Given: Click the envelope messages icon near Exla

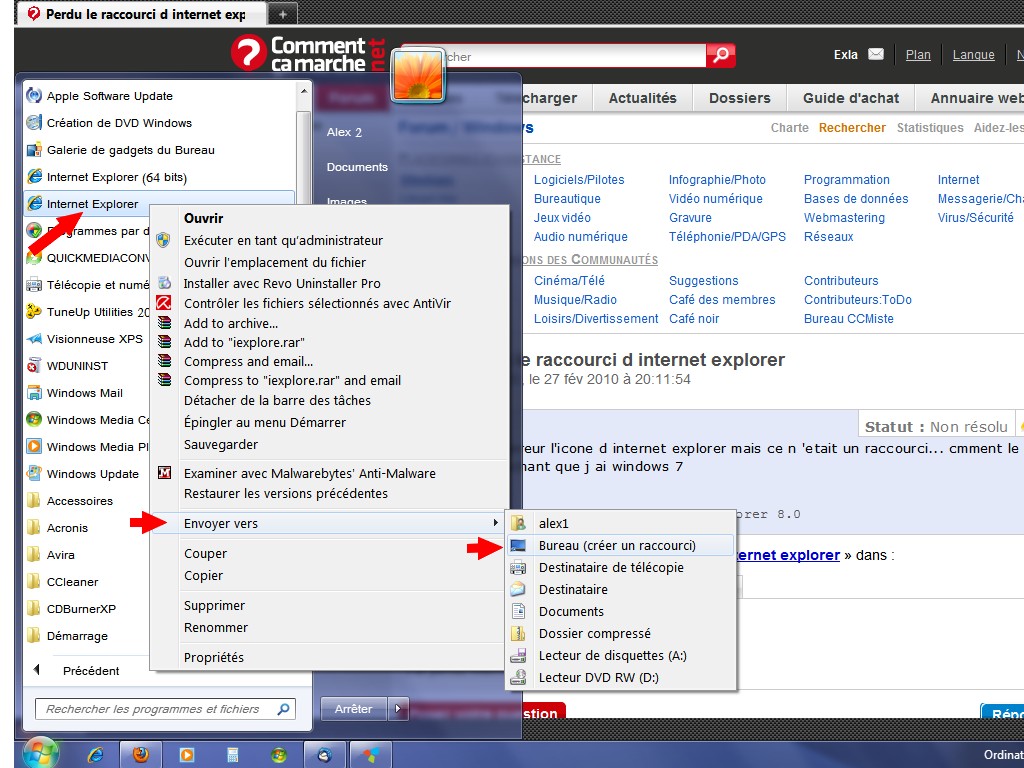Looking at the screenshot, I should [876, 55].
